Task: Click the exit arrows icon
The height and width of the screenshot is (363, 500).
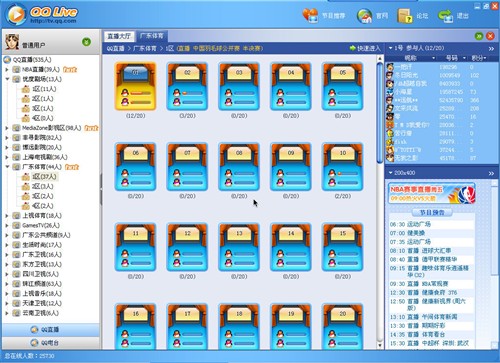Action: coord(446,16)
